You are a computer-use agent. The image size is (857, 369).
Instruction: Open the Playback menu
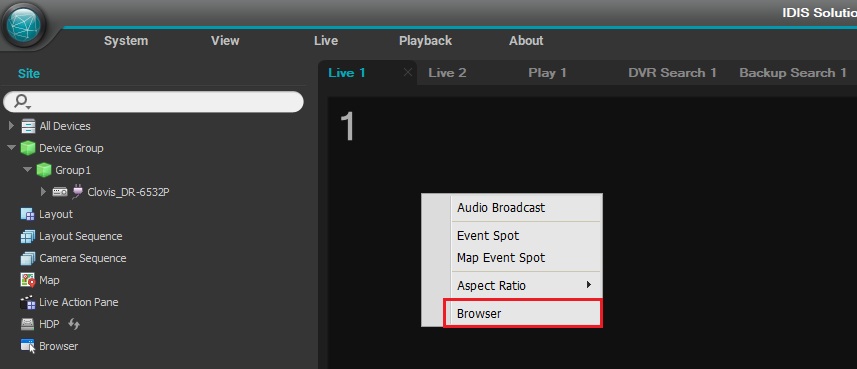click(425, 41)
